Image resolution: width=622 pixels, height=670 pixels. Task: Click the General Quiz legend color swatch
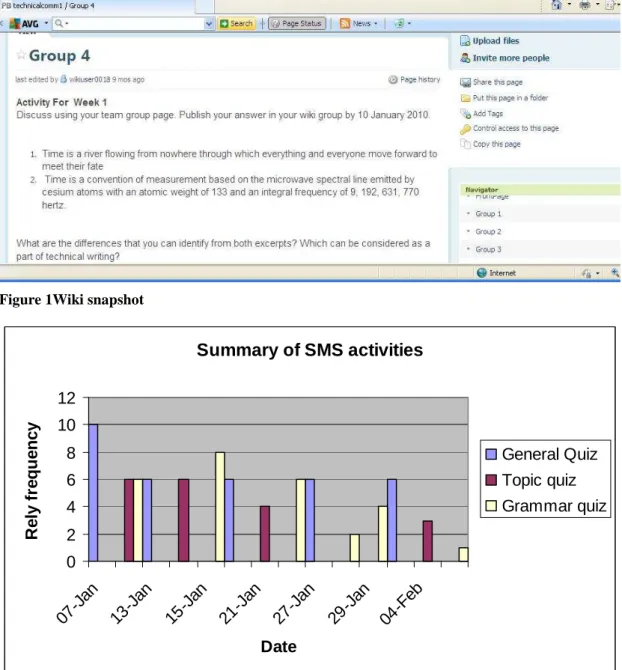[x=491, y=454]
